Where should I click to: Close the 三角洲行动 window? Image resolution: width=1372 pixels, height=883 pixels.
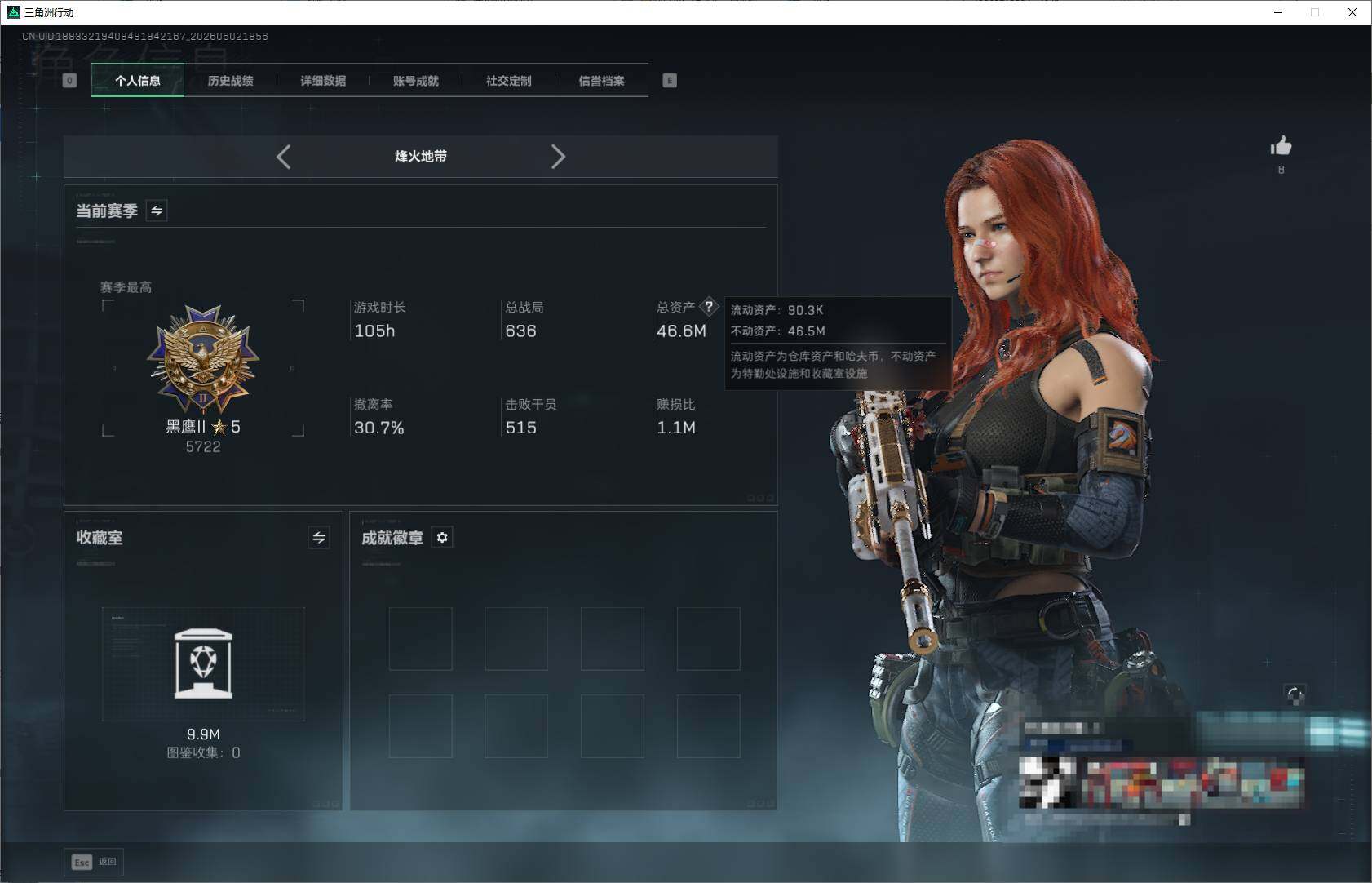point(1352,12)
